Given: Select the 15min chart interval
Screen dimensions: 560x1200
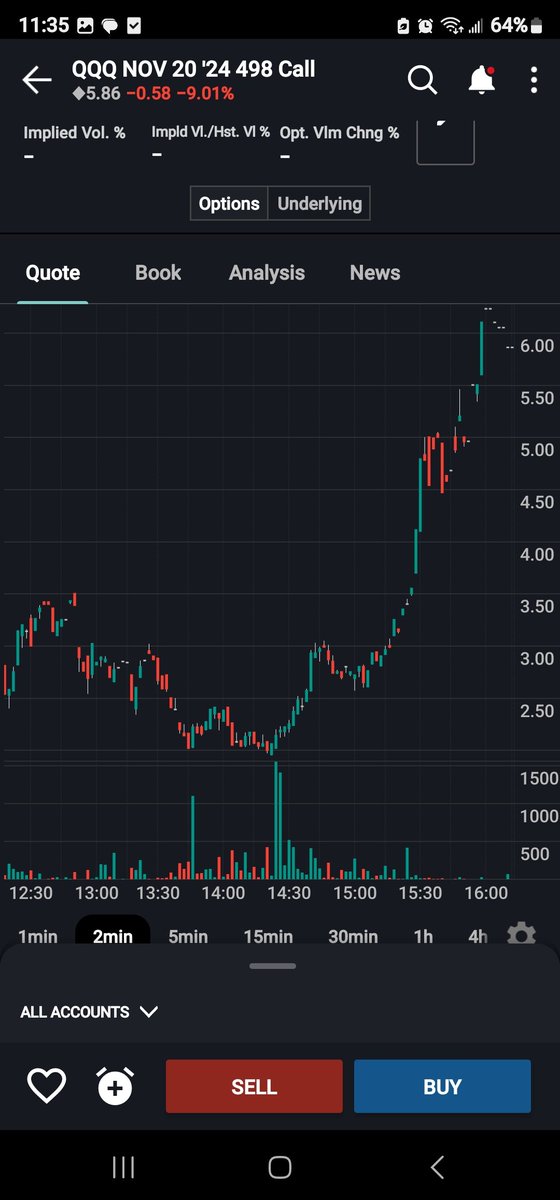Looking at the screenshot, I should (x=268, y=936).
